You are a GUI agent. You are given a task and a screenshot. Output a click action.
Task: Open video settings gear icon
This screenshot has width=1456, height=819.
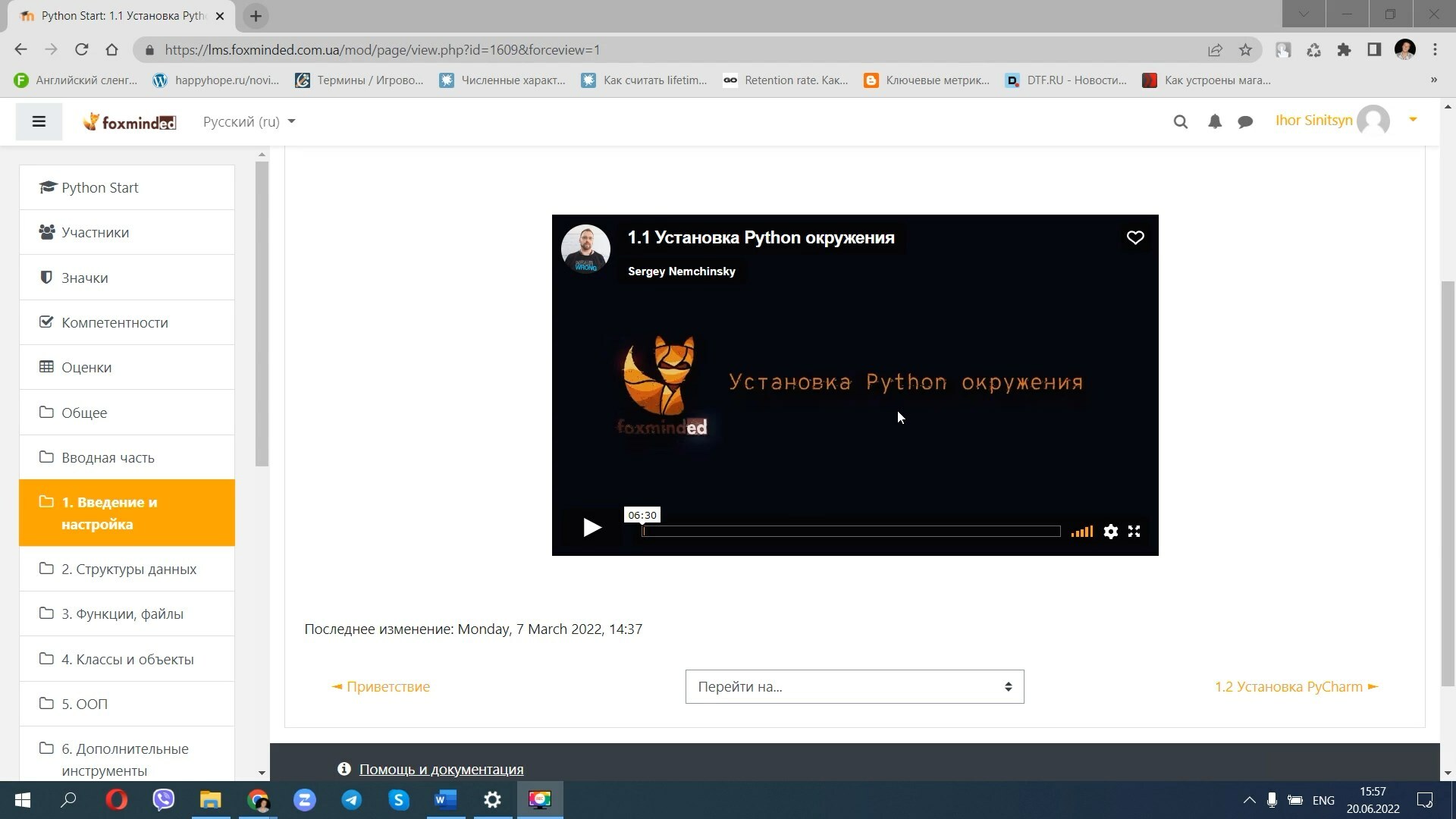coord(1110,532)
